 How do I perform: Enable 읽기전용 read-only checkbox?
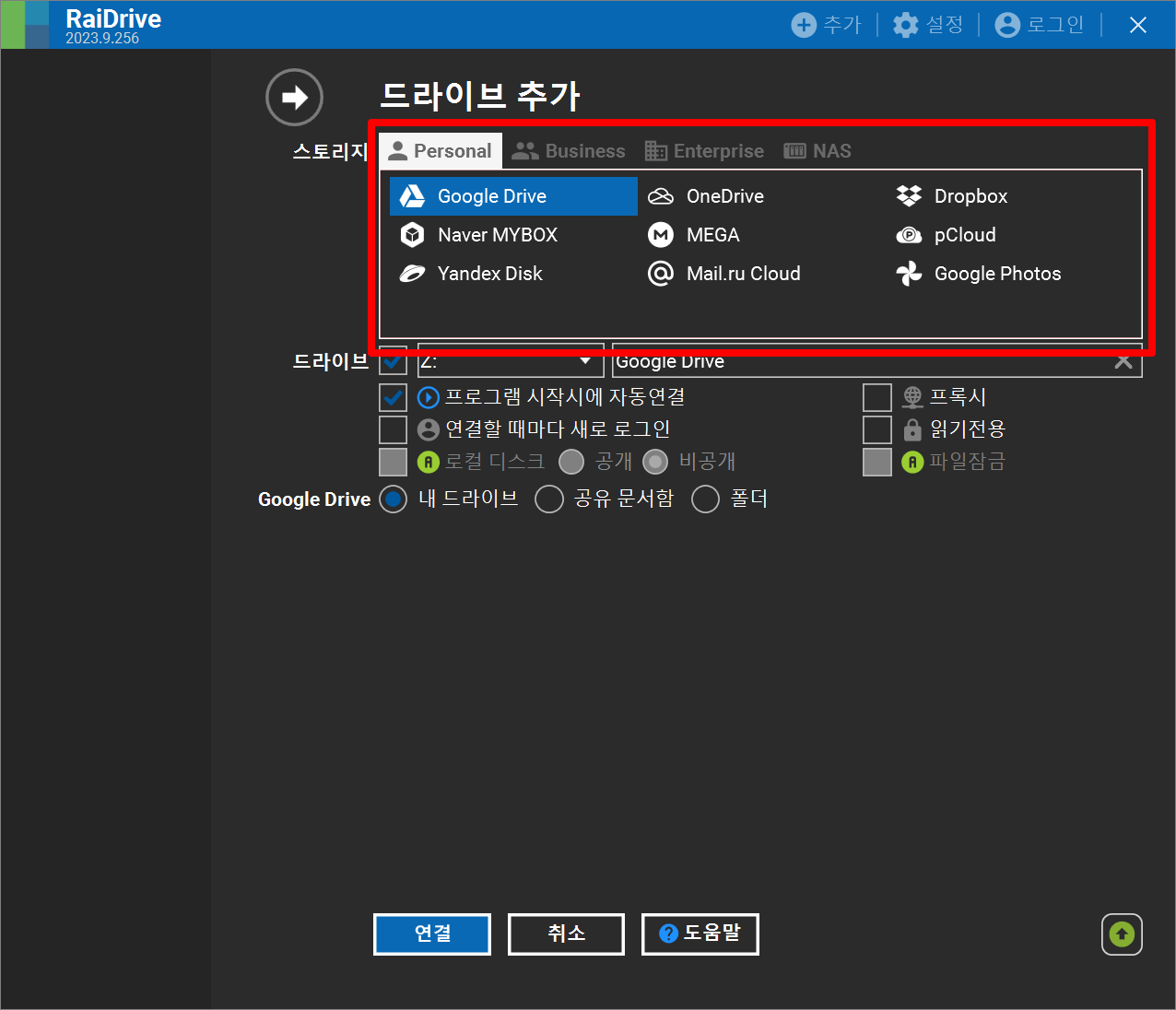[877, 429]
